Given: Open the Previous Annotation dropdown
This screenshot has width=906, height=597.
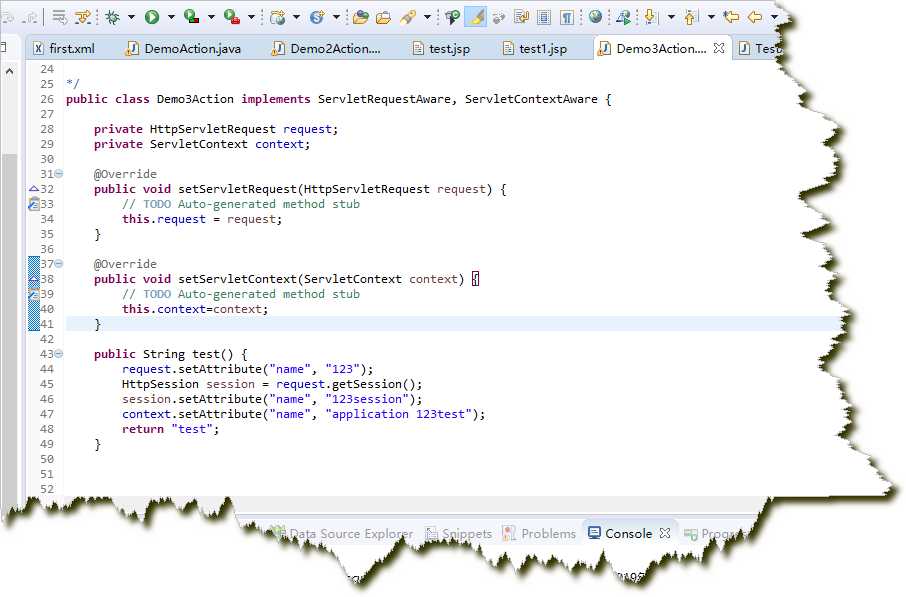Looking at the screenshot, I should (x=711, y=17).
